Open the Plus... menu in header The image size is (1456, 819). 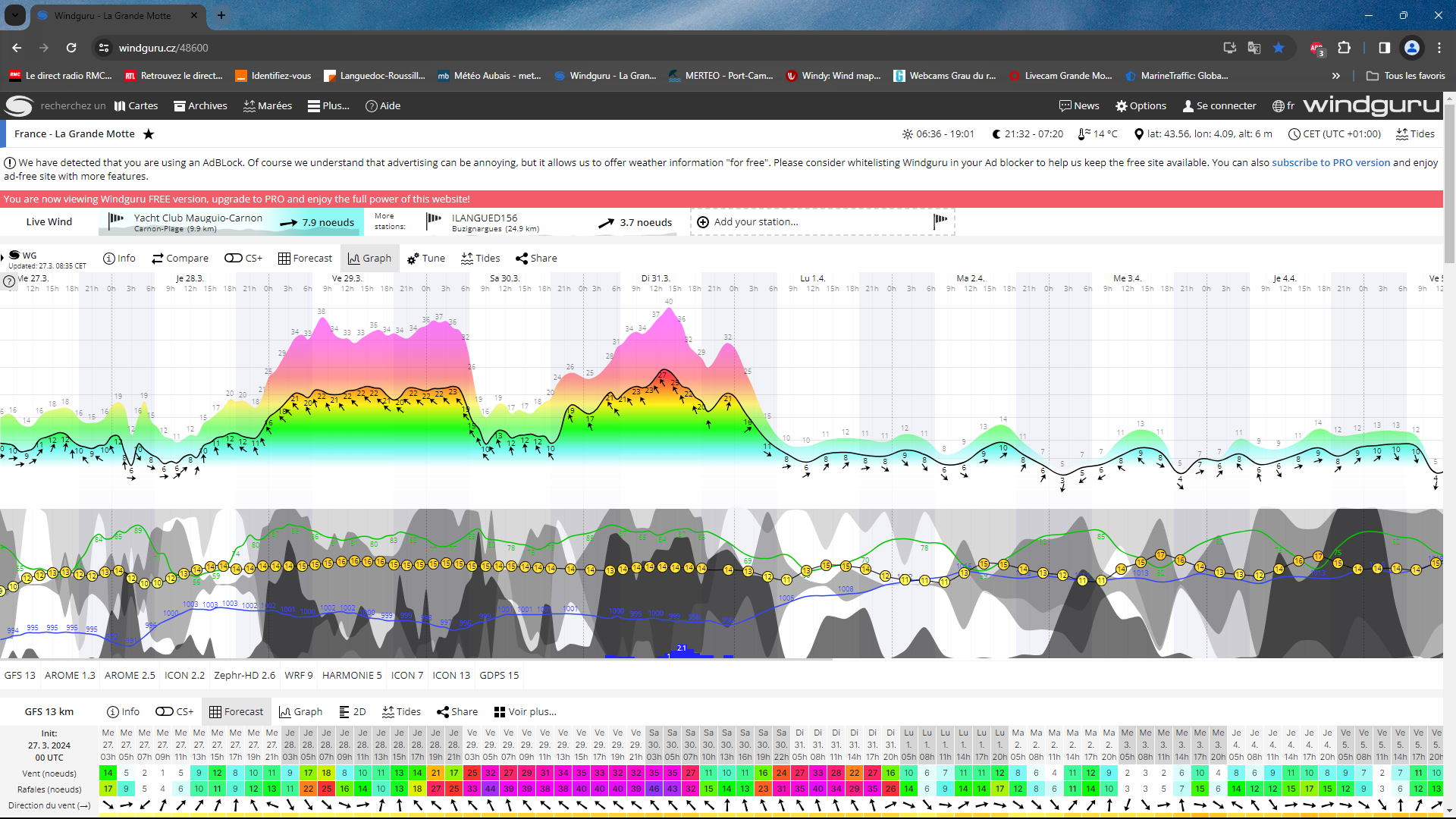pos(328,106)
